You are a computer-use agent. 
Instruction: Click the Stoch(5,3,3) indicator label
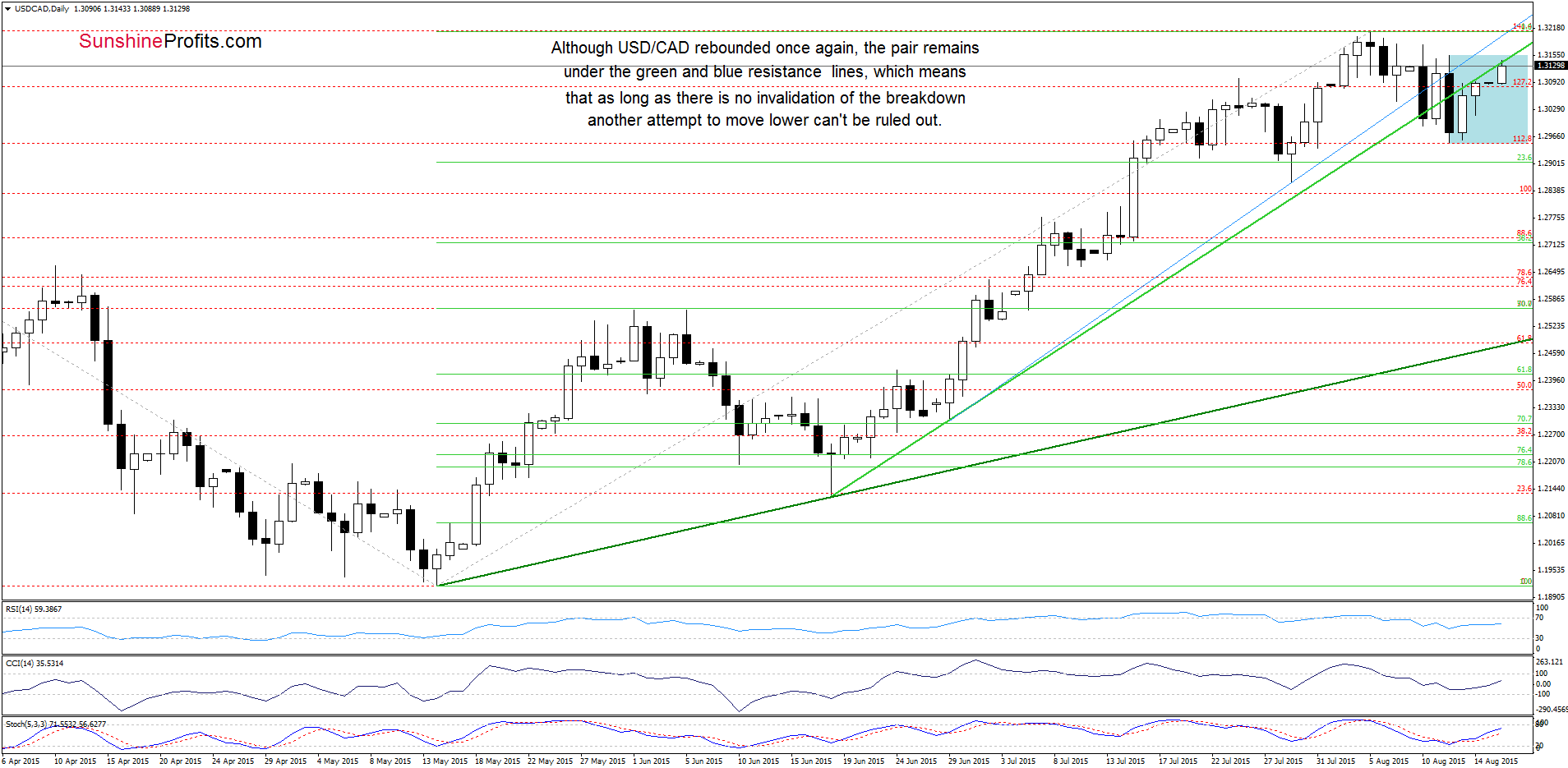click(56, 724)
